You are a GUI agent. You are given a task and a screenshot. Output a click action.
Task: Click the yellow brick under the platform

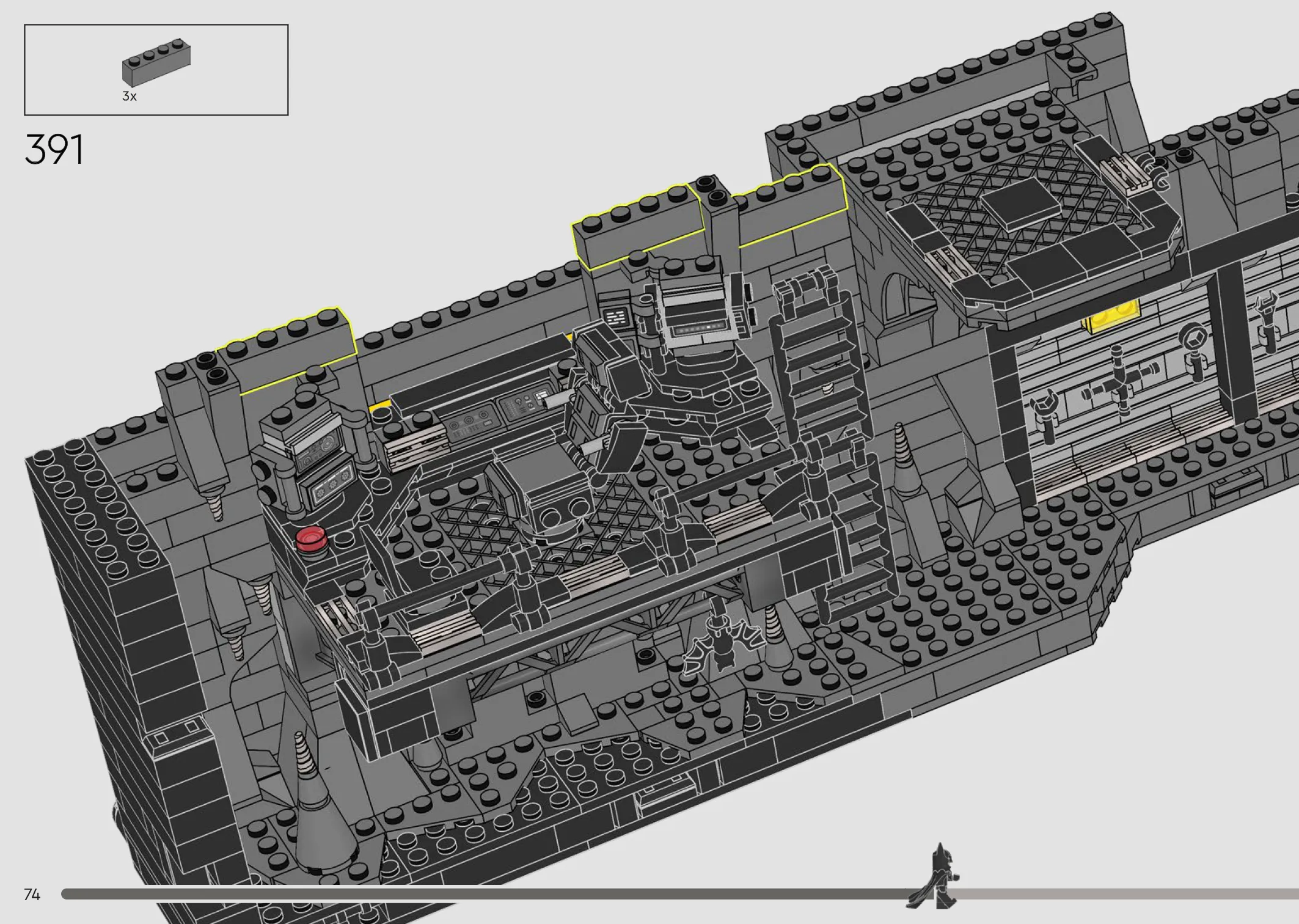pos(1111,317)
